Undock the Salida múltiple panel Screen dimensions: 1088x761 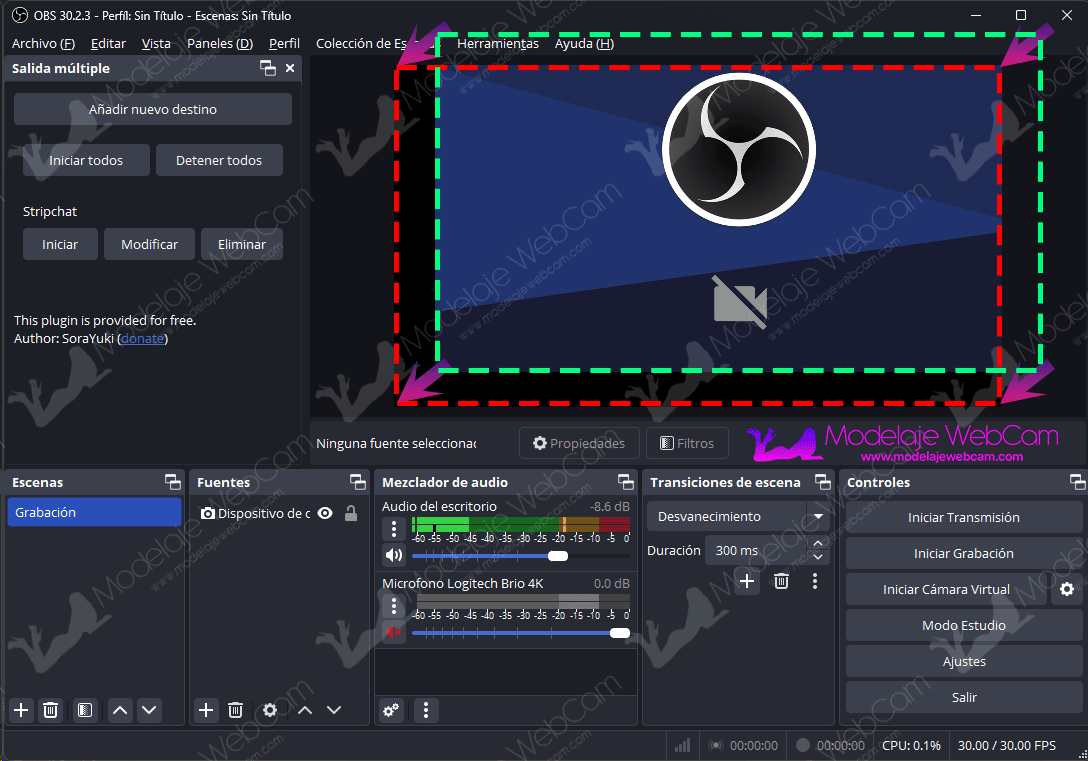coord(268,68)
